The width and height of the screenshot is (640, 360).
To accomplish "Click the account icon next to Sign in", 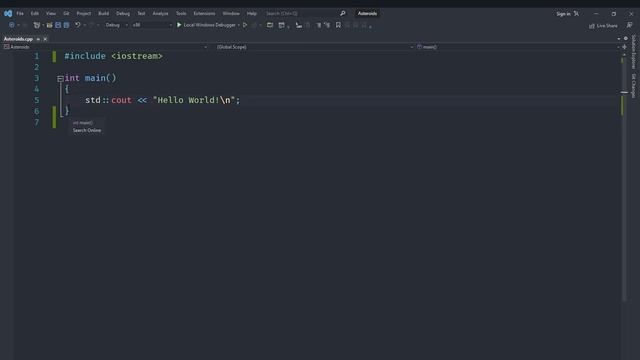I will click(576, 14).
